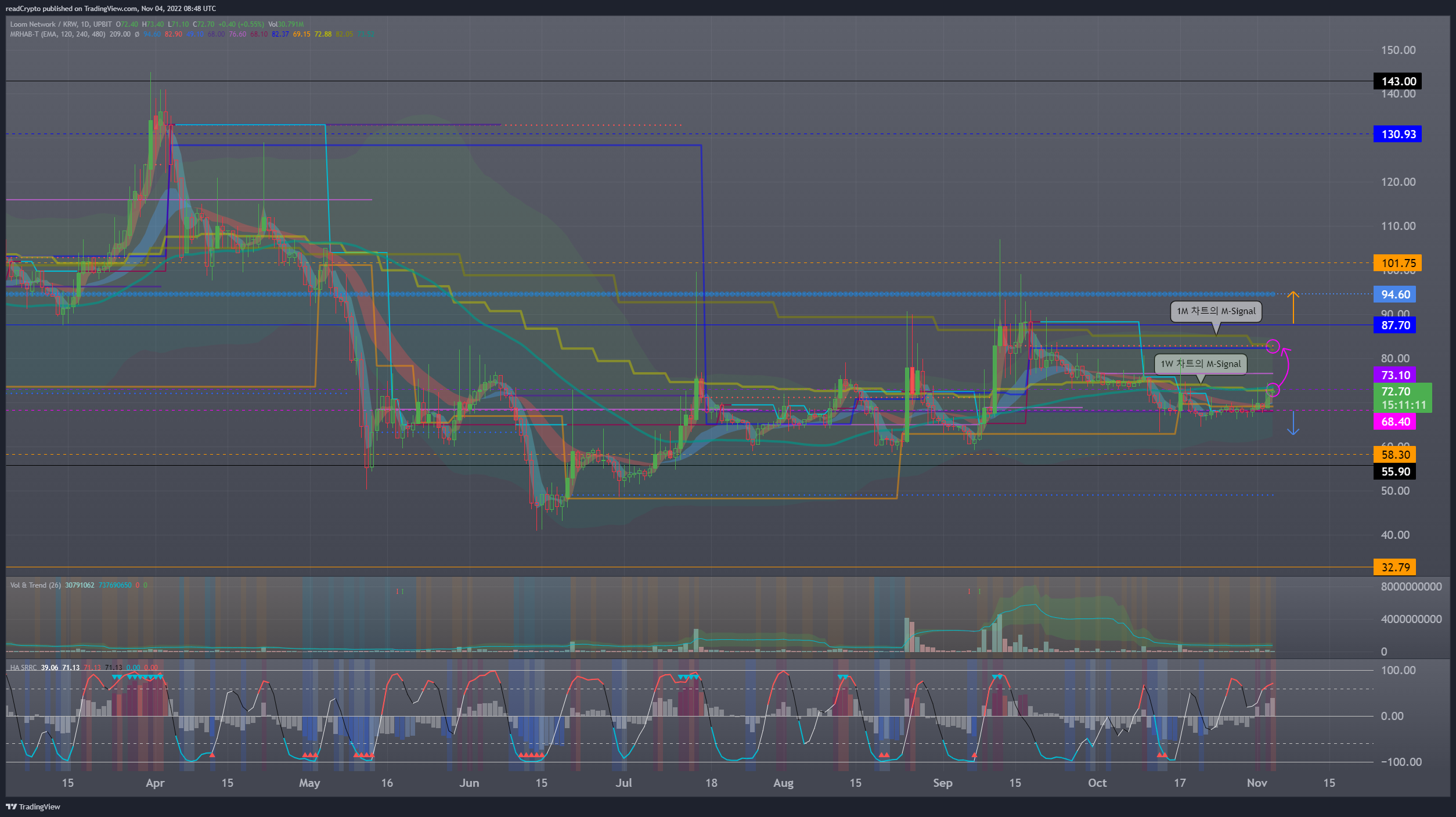Image resolution: width=1456 pixels, height=817 pixels.
Task: Click the 110.00 price axis tick
Action: click(1398, 226)
